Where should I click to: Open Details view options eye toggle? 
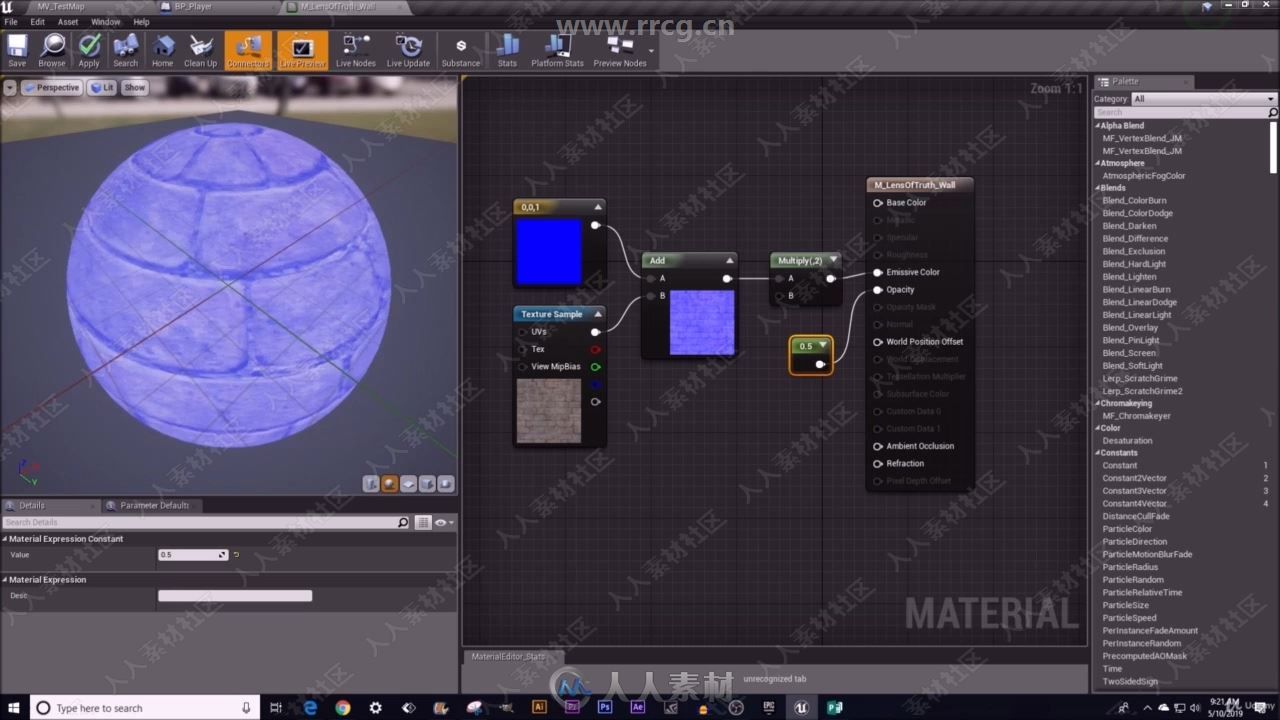coord(444,522)
